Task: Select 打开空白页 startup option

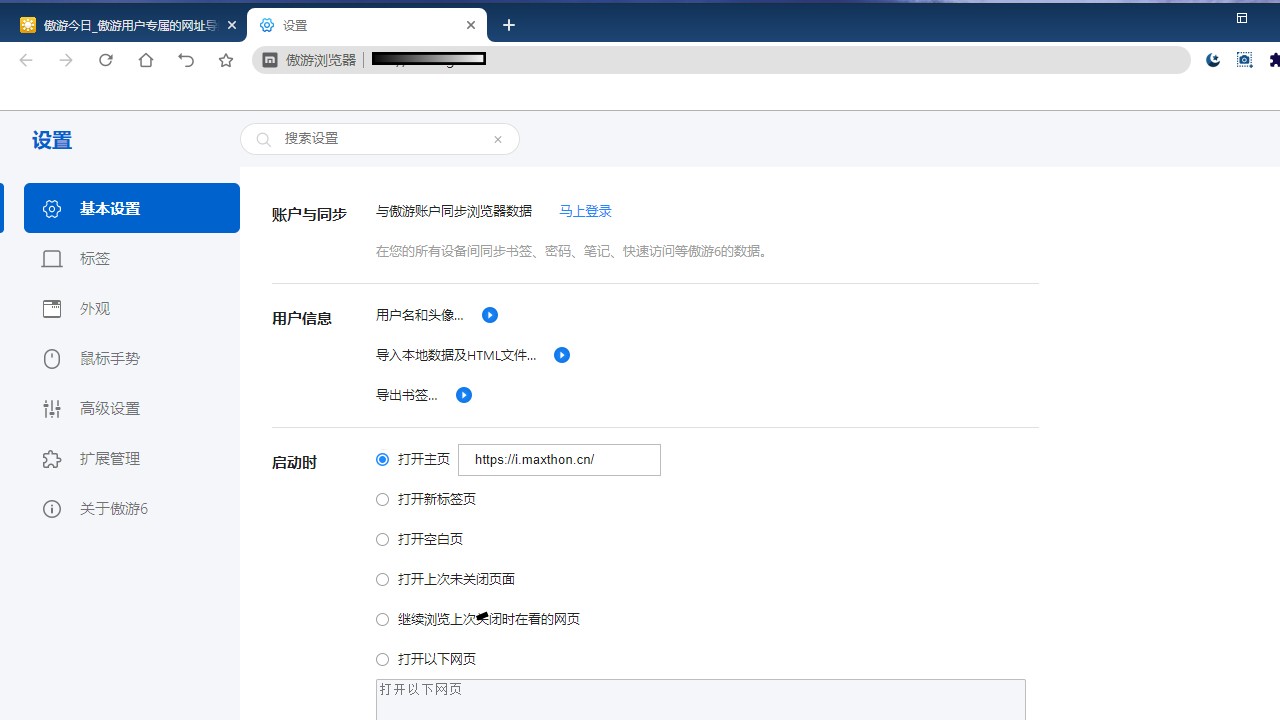Action: [x=382, y=539]
